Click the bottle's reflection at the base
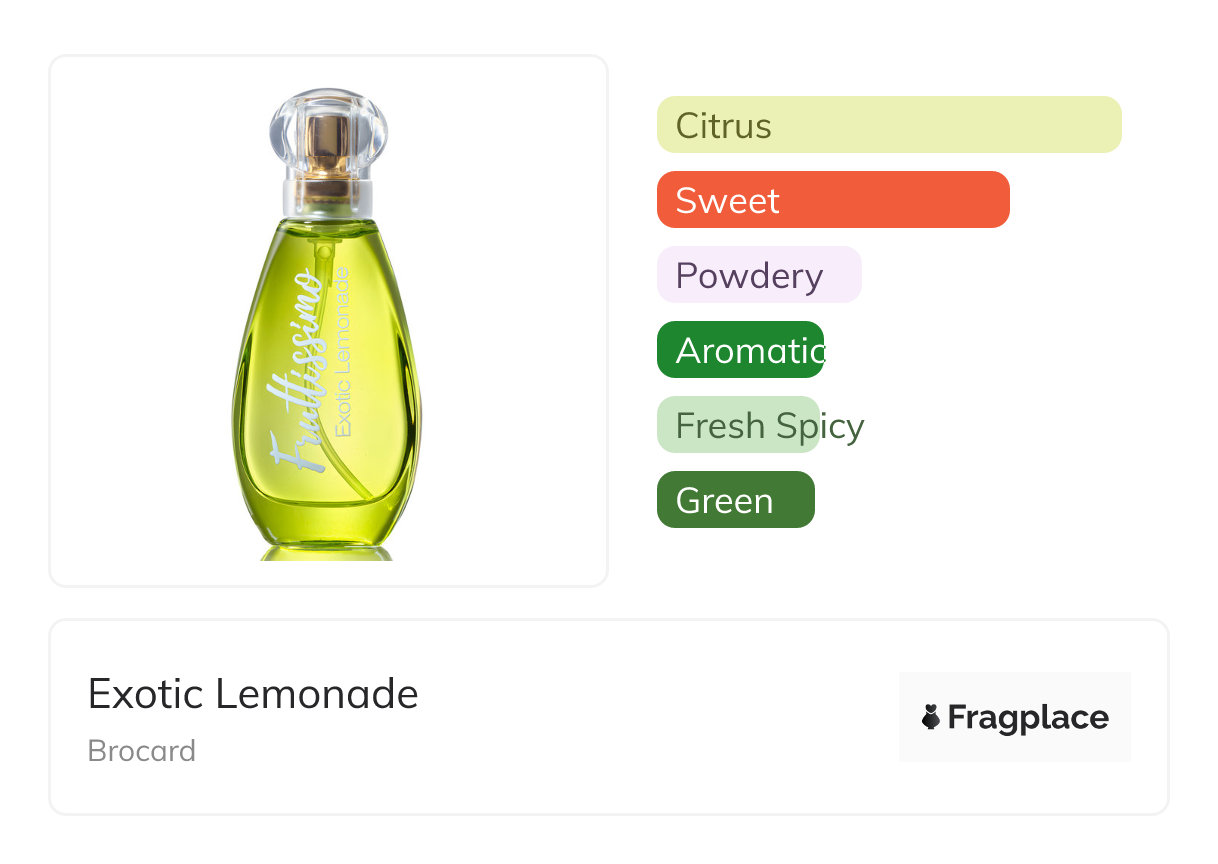Screen dimensions: 1218x864 point(327,552)
